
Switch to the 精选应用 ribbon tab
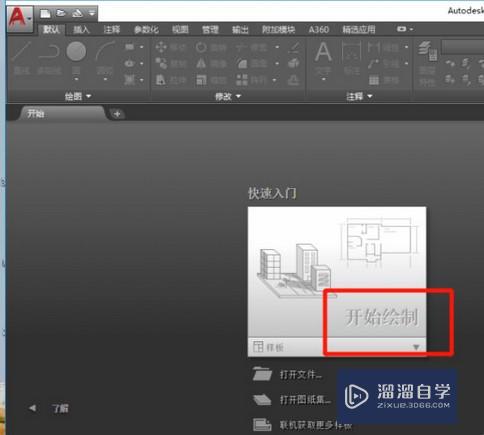359,30
